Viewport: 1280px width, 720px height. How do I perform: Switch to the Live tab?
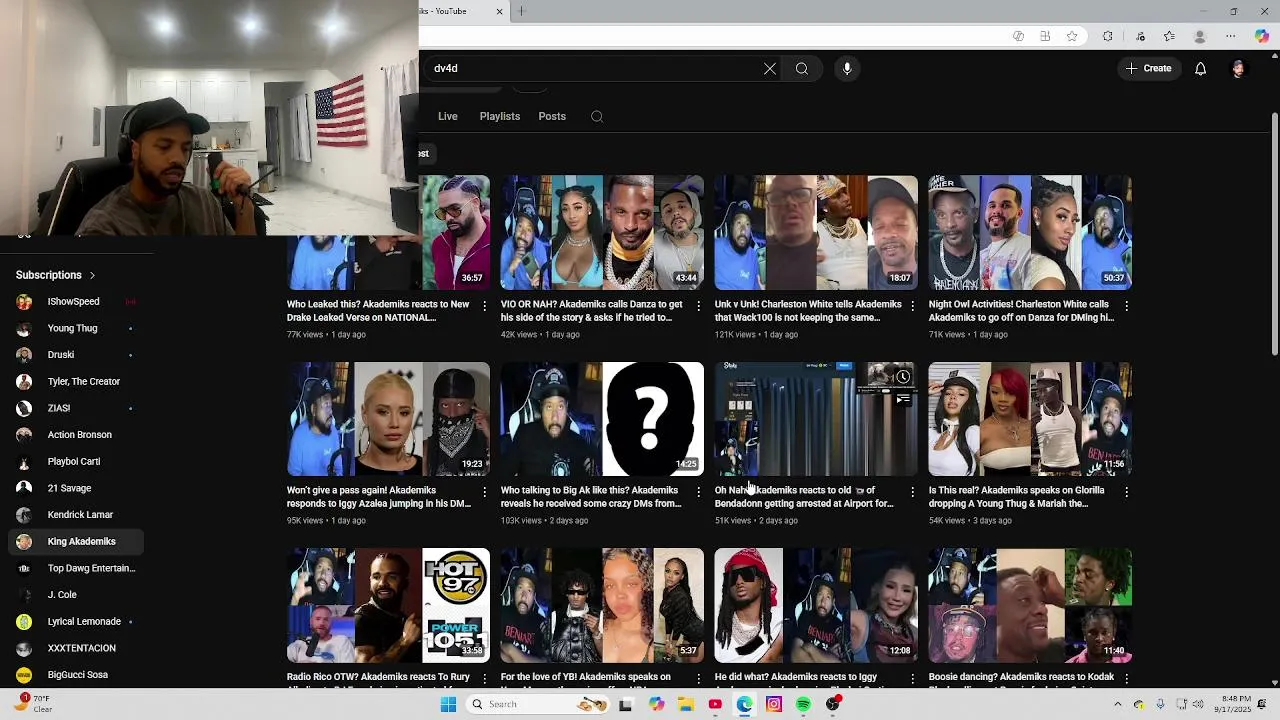[x=448, y=117]
